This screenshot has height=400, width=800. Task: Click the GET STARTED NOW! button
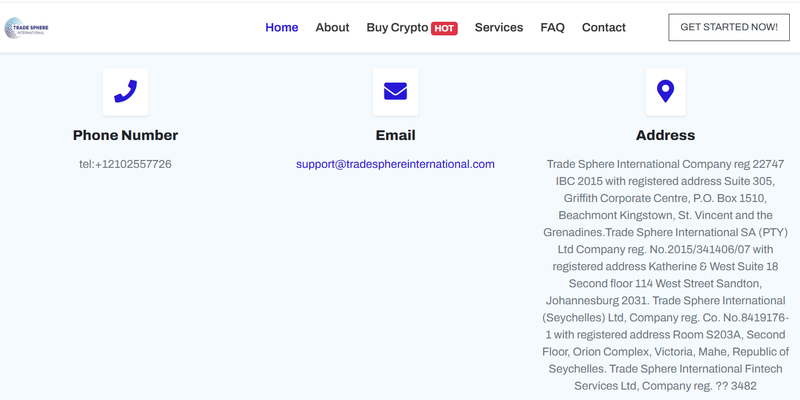[x=729, y=27]
